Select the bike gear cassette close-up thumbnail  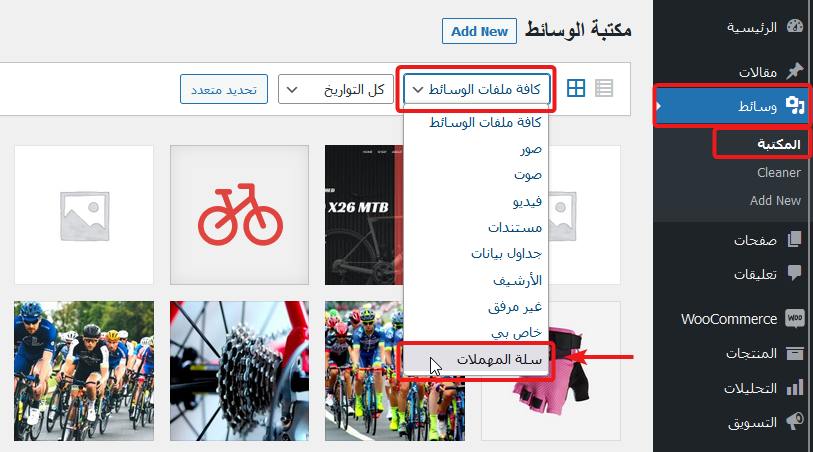pos(240,371)
